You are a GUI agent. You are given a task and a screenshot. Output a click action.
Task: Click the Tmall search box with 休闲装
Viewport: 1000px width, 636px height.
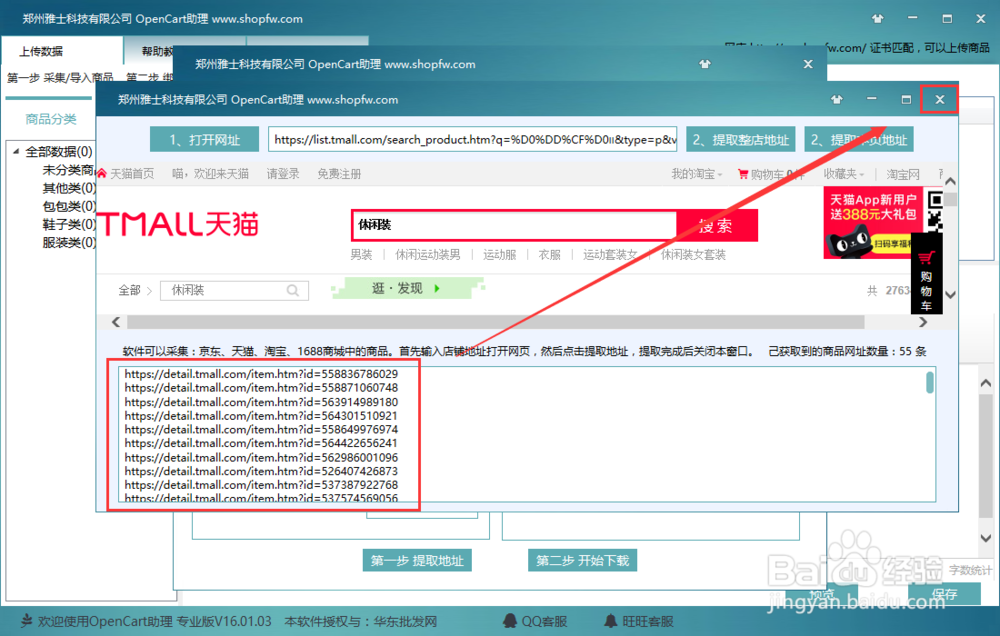click(514, 225)
